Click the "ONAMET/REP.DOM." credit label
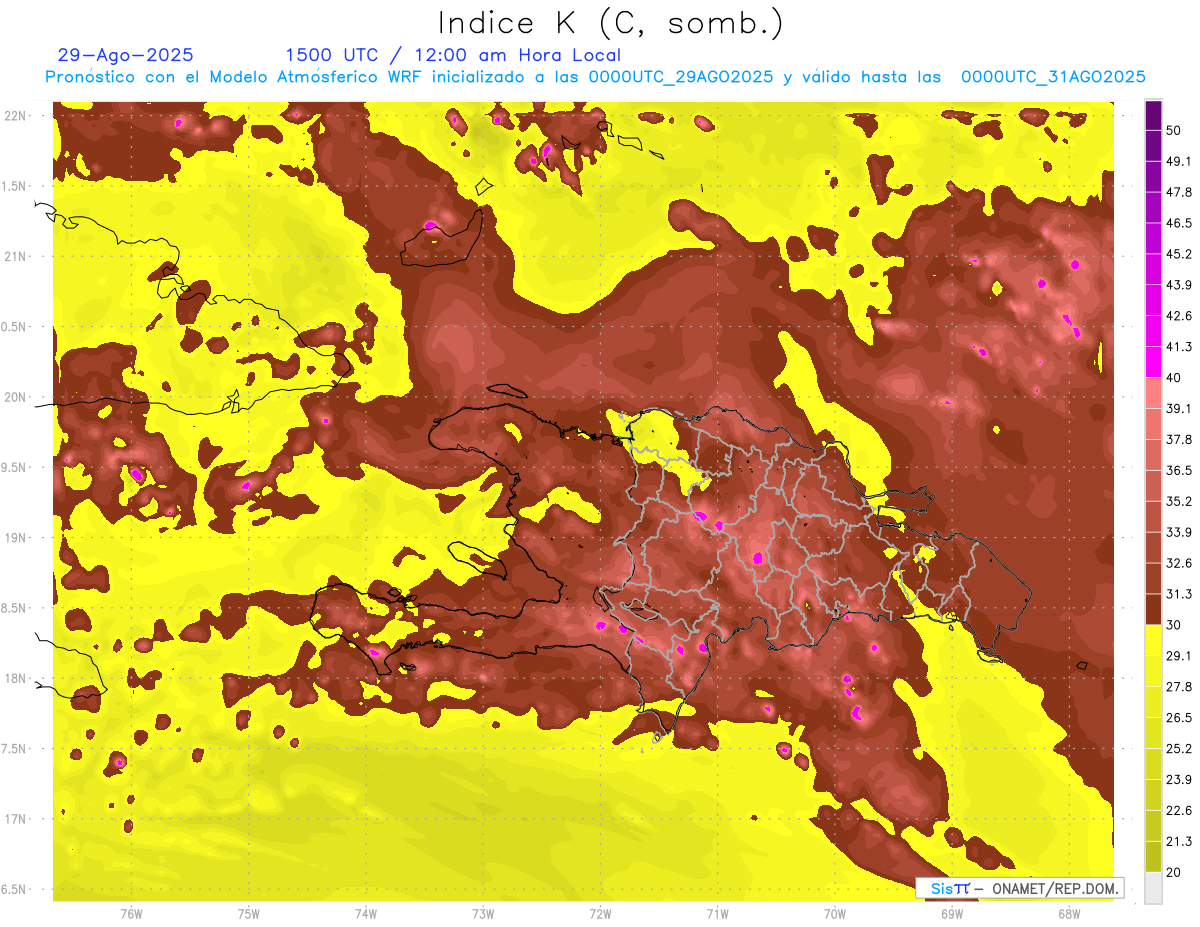The image size is (1200, 927). click(x=1054, y=888)
